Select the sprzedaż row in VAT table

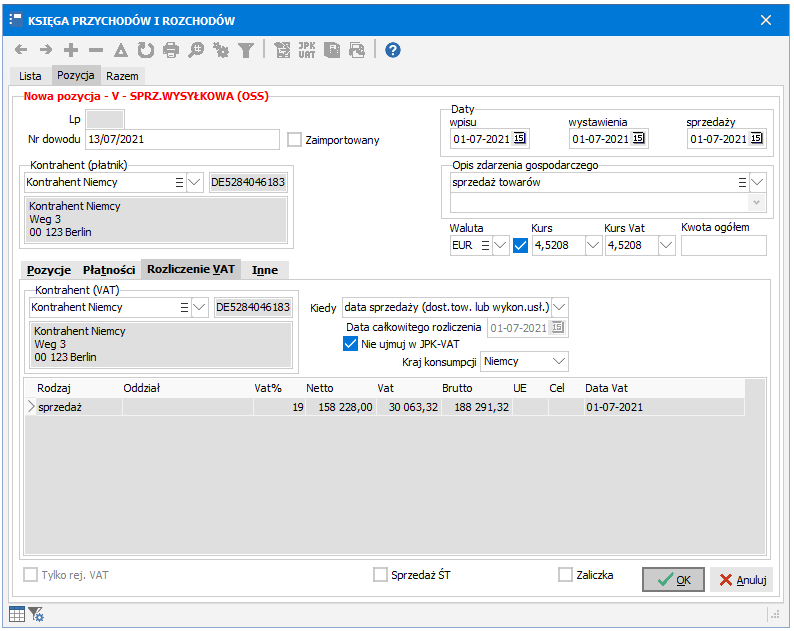point(385,407)
